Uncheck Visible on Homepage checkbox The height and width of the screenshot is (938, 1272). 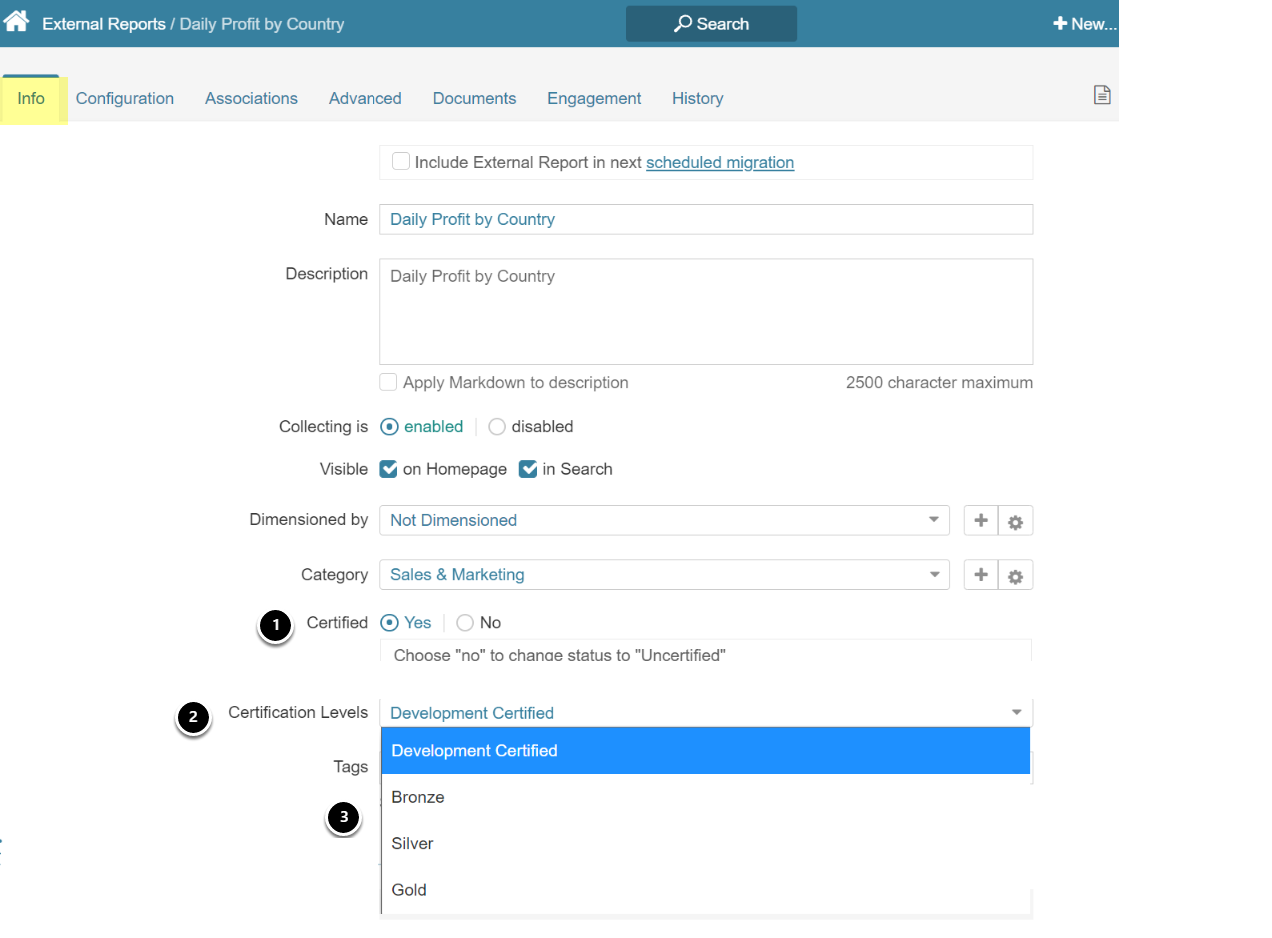click(389, 469)
